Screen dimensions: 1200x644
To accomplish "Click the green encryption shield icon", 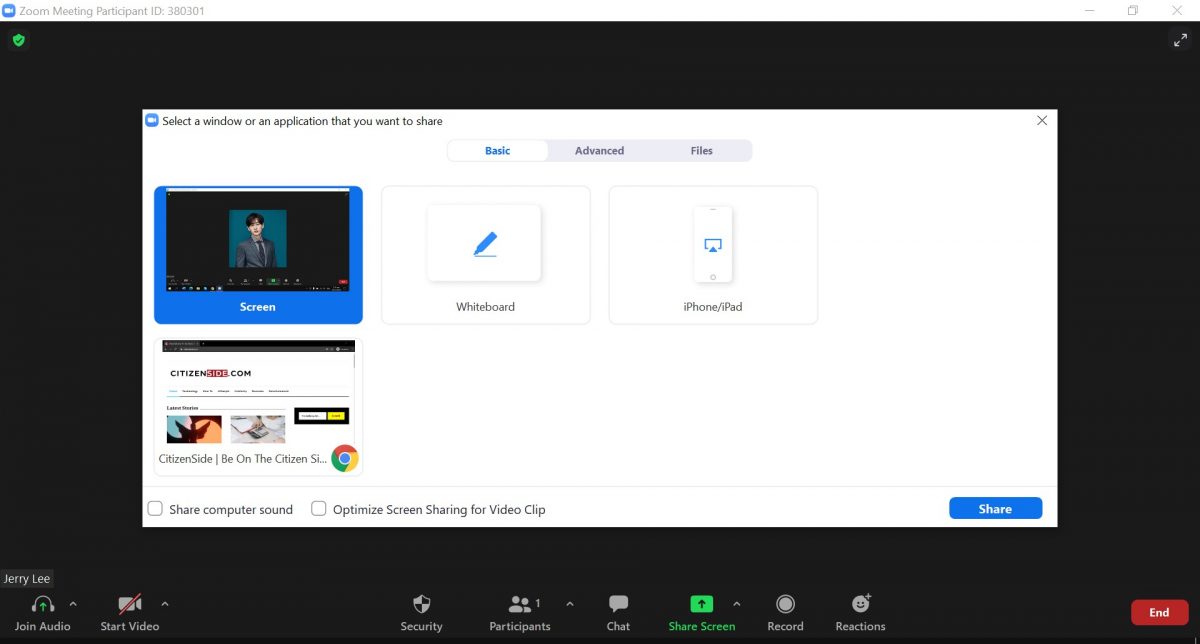I will 18,41.
